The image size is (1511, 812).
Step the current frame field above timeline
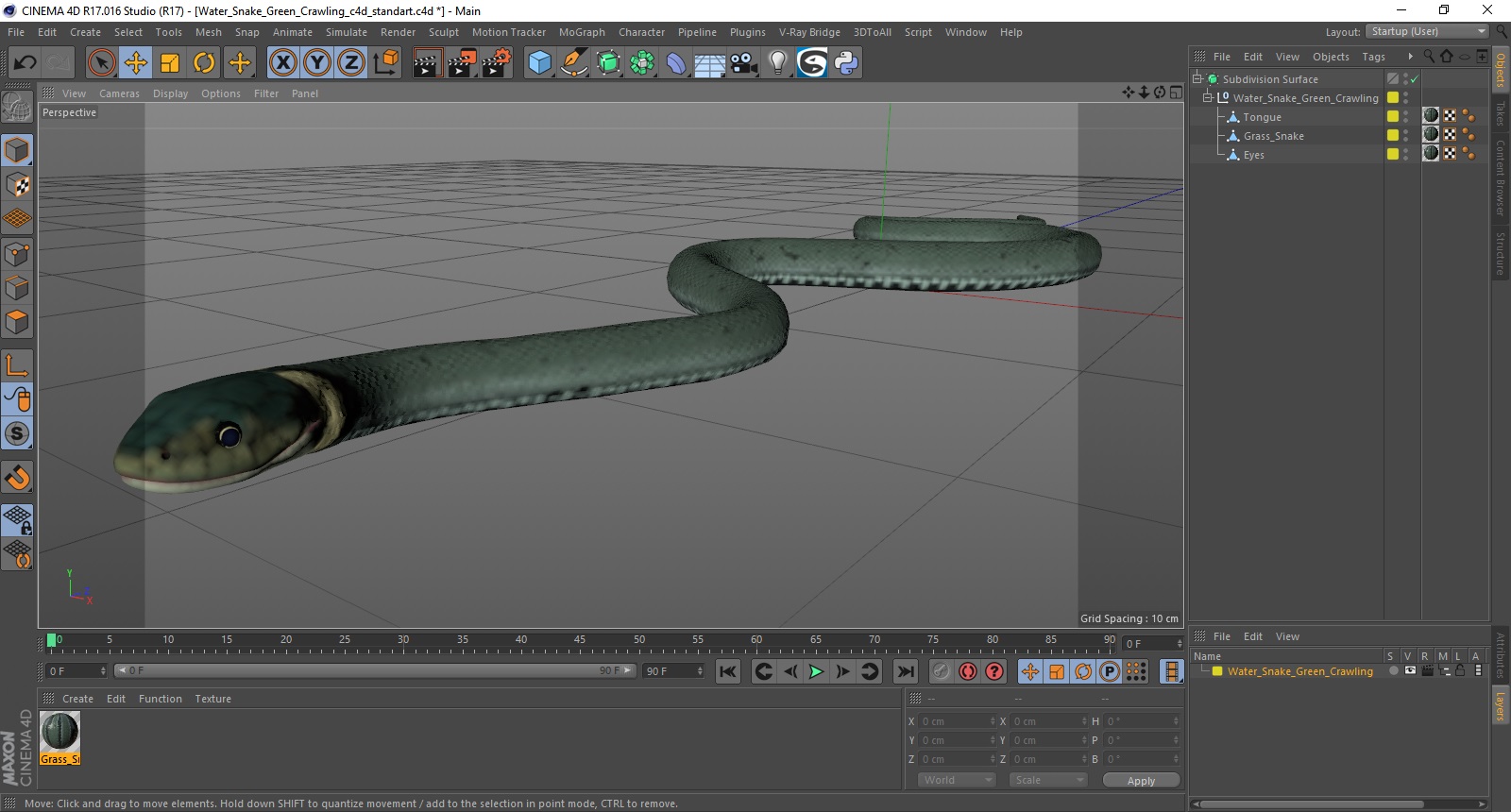click(1179, 644)
